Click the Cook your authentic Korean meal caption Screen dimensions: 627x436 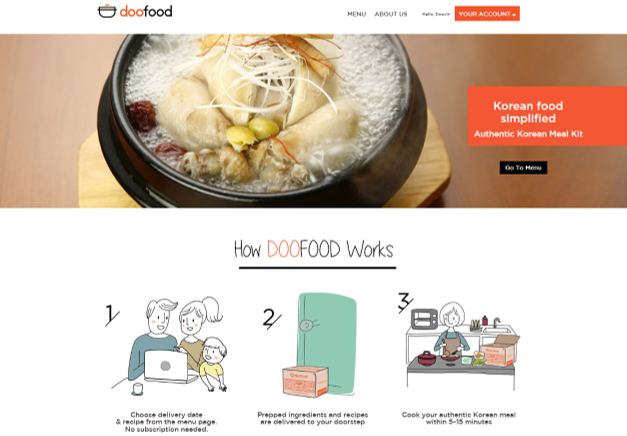tap(459, 418)
